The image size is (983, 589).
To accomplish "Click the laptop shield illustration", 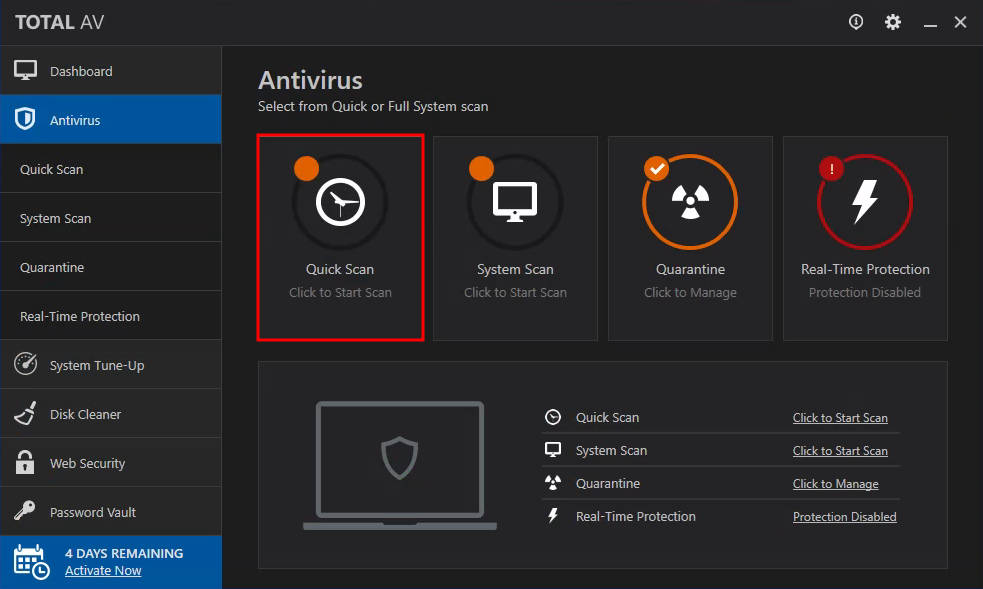I will 400,466.
